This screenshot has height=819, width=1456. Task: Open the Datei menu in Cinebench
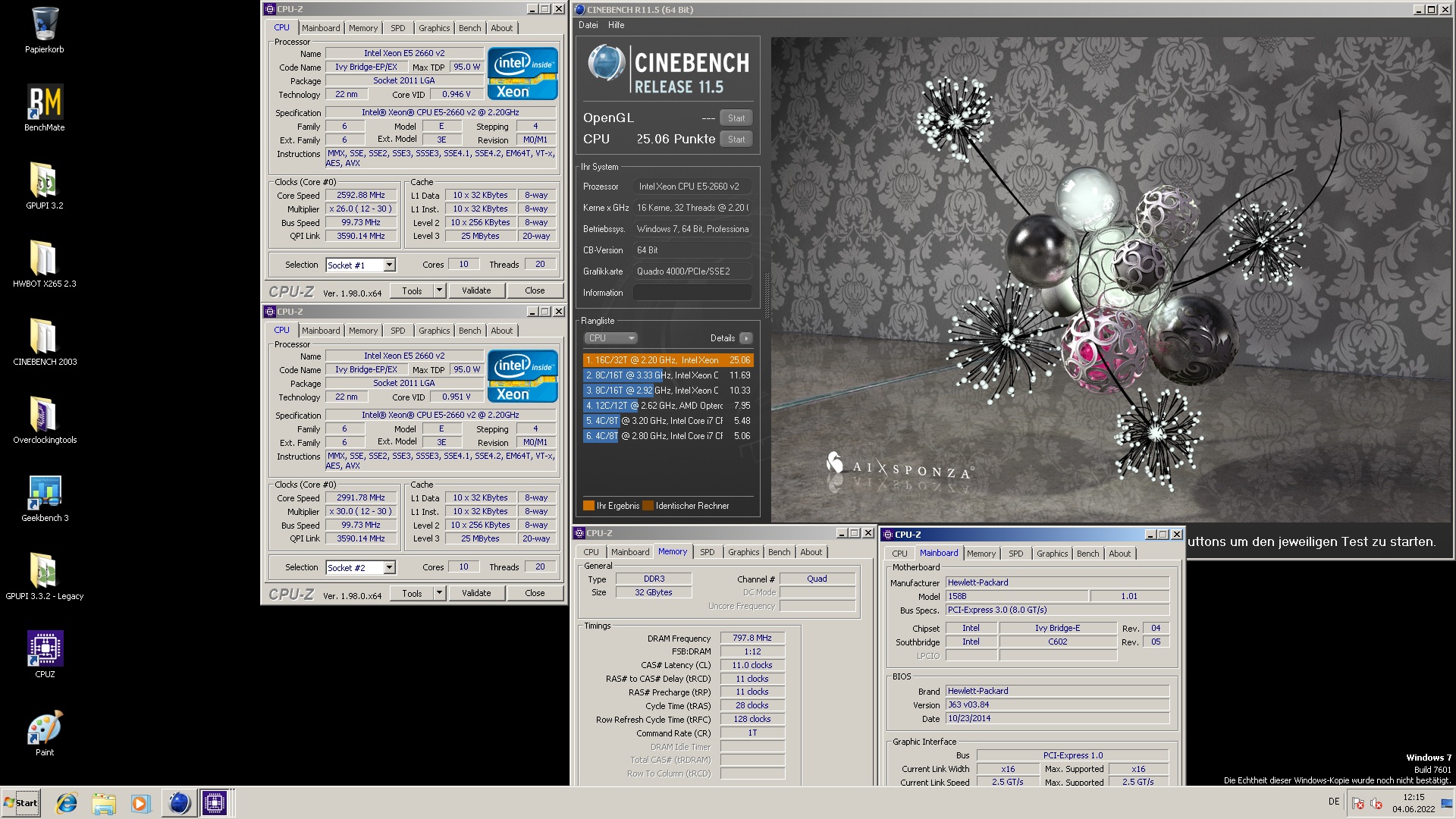[x=588, y=25]
